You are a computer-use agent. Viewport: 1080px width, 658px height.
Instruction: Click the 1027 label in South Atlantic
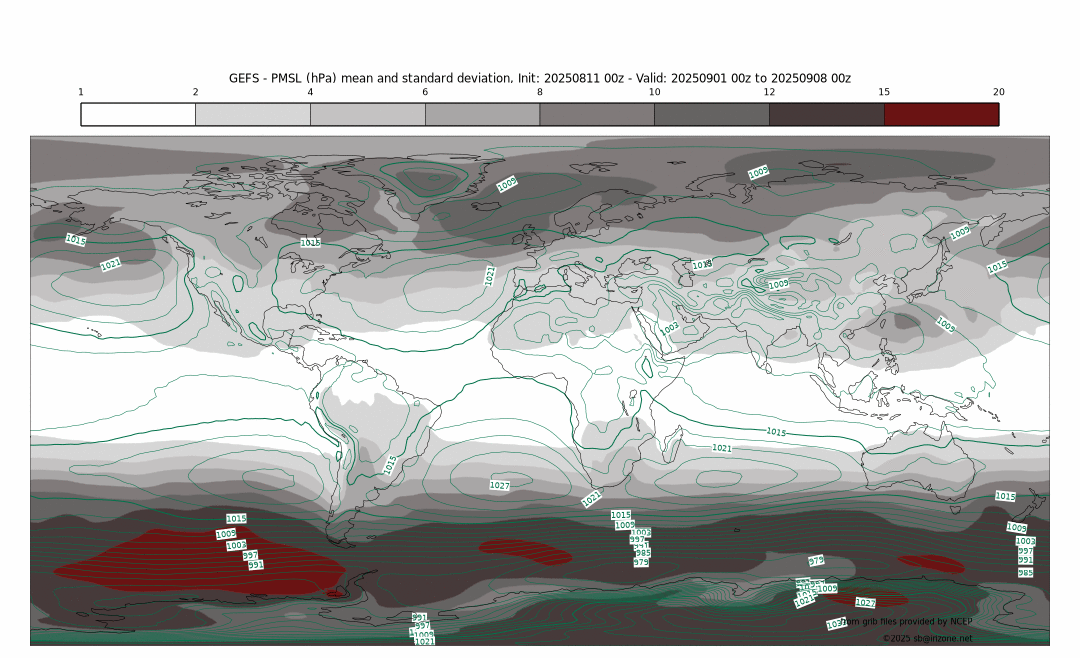(x=500, y=485)
